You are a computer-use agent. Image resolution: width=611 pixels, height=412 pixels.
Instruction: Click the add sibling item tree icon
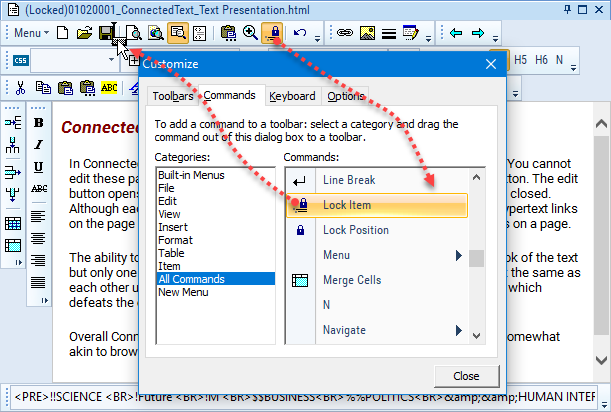click(x=13, y=122)
